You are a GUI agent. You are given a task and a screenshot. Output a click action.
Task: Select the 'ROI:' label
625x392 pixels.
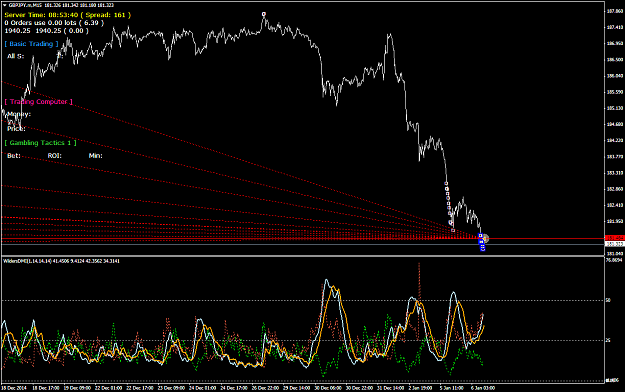[x=55, y=156]
